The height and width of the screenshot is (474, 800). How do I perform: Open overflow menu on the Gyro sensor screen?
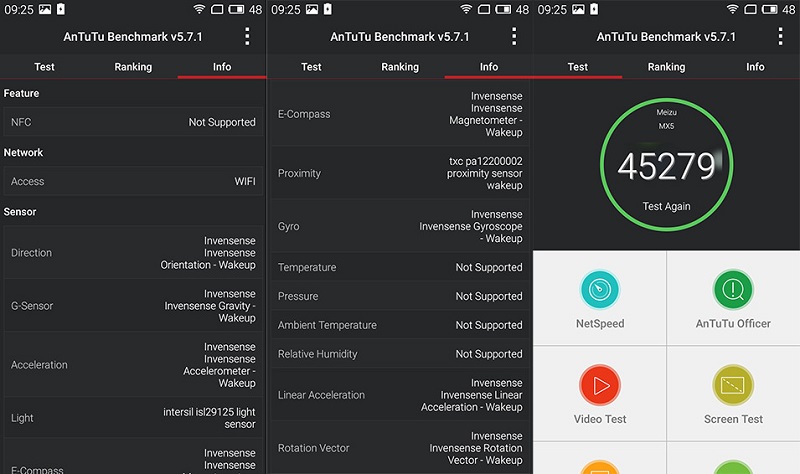tap(514, 37)
